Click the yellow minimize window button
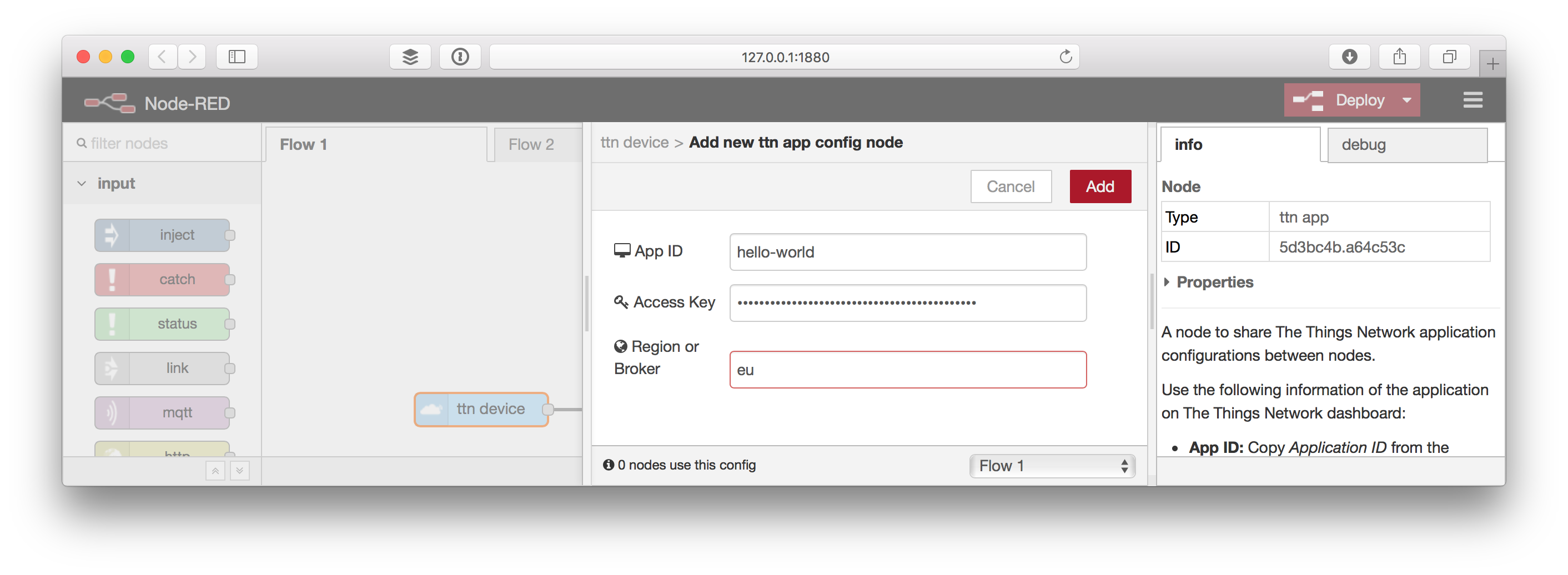The width and height of the screenshot is (1568, 575). pyautogui.click(x=105, y=57)
